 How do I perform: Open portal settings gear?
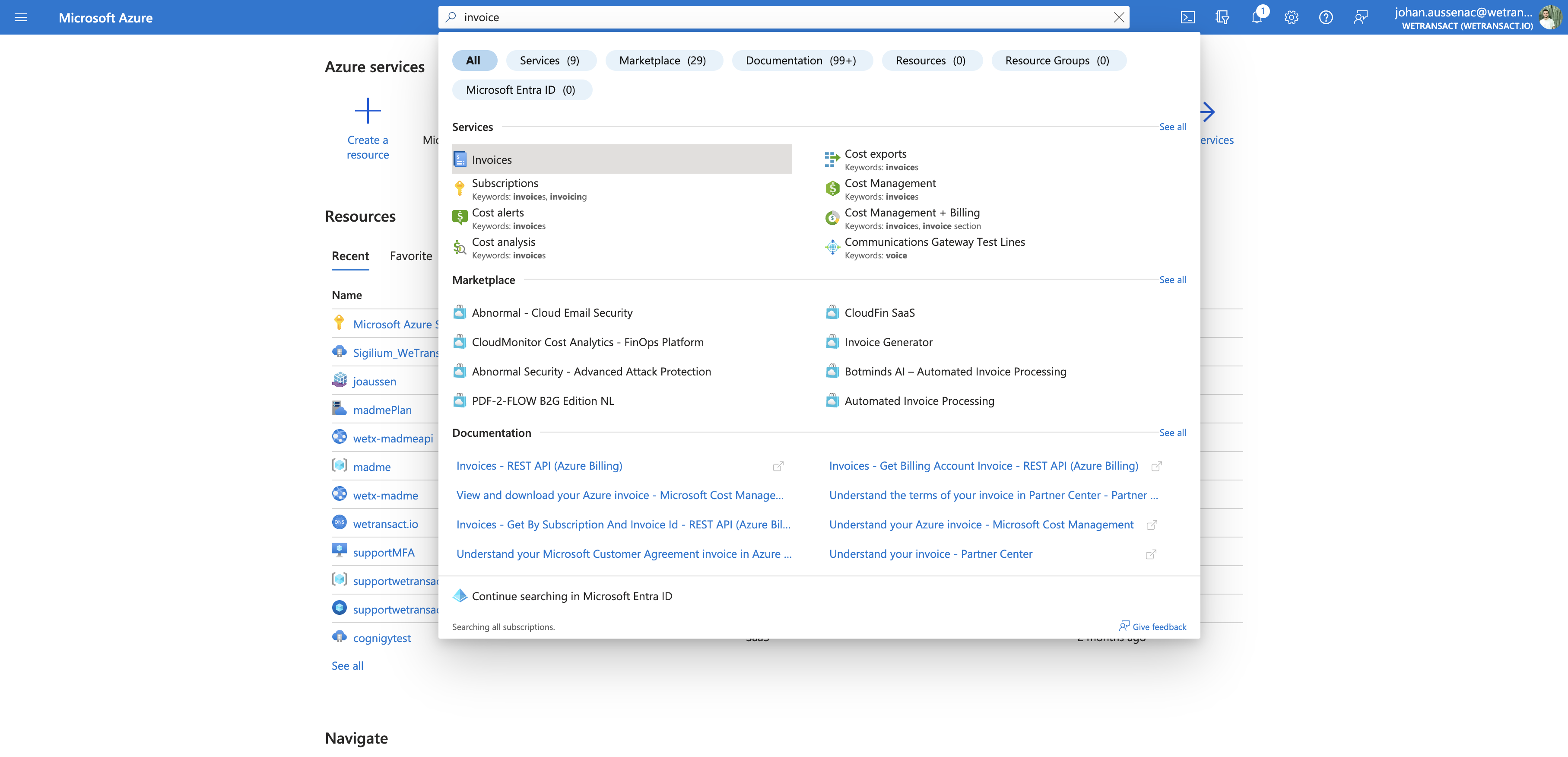coord(1292,17)
